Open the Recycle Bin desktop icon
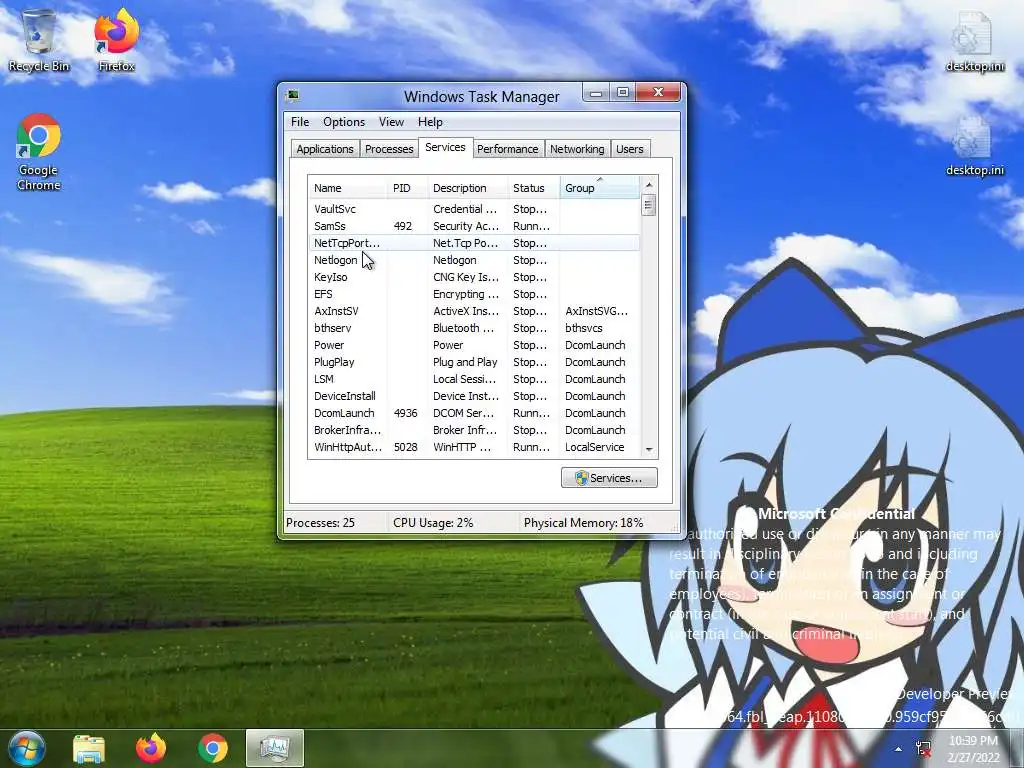This screenshot has height=768, width=1024. click(39, 40)
